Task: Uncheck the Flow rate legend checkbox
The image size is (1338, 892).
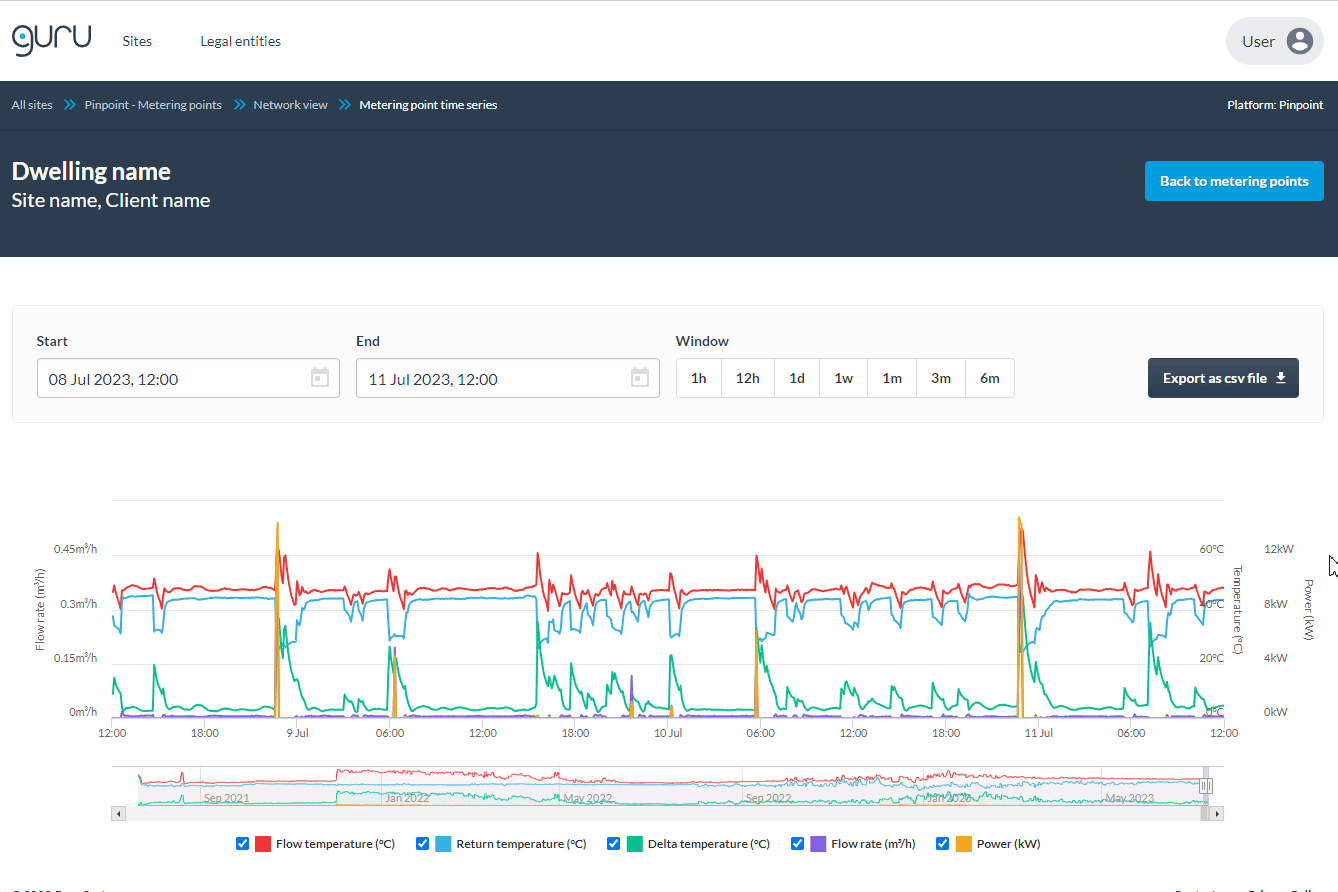Action: (797, 843)
